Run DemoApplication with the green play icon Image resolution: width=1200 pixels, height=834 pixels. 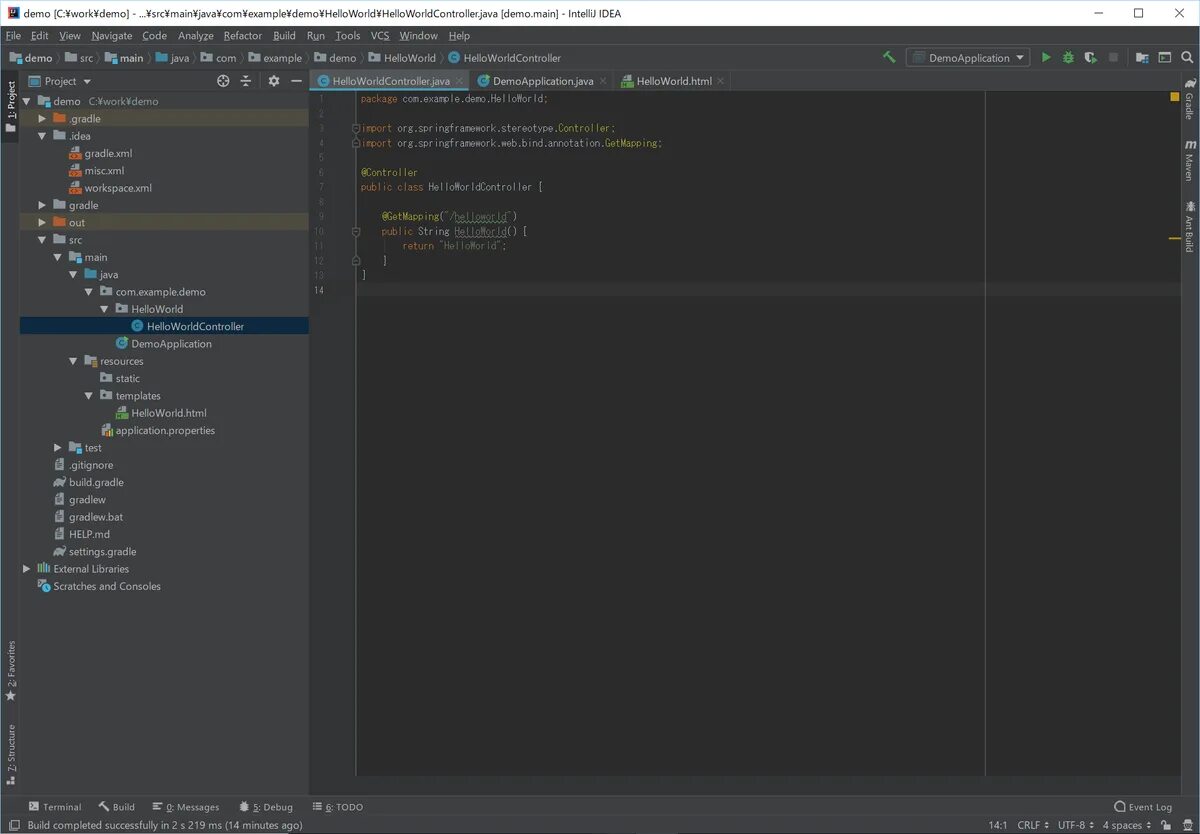click(1046, 58)
